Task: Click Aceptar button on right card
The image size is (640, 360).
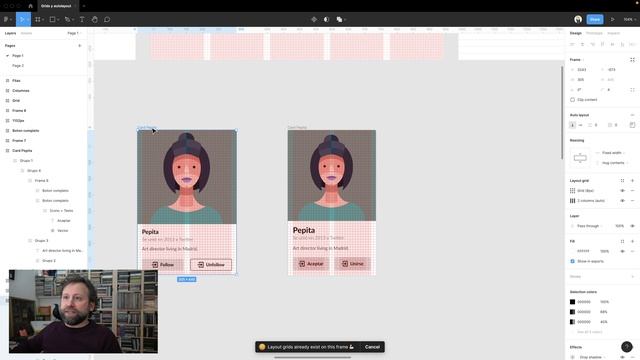Action: coord(311,264)
